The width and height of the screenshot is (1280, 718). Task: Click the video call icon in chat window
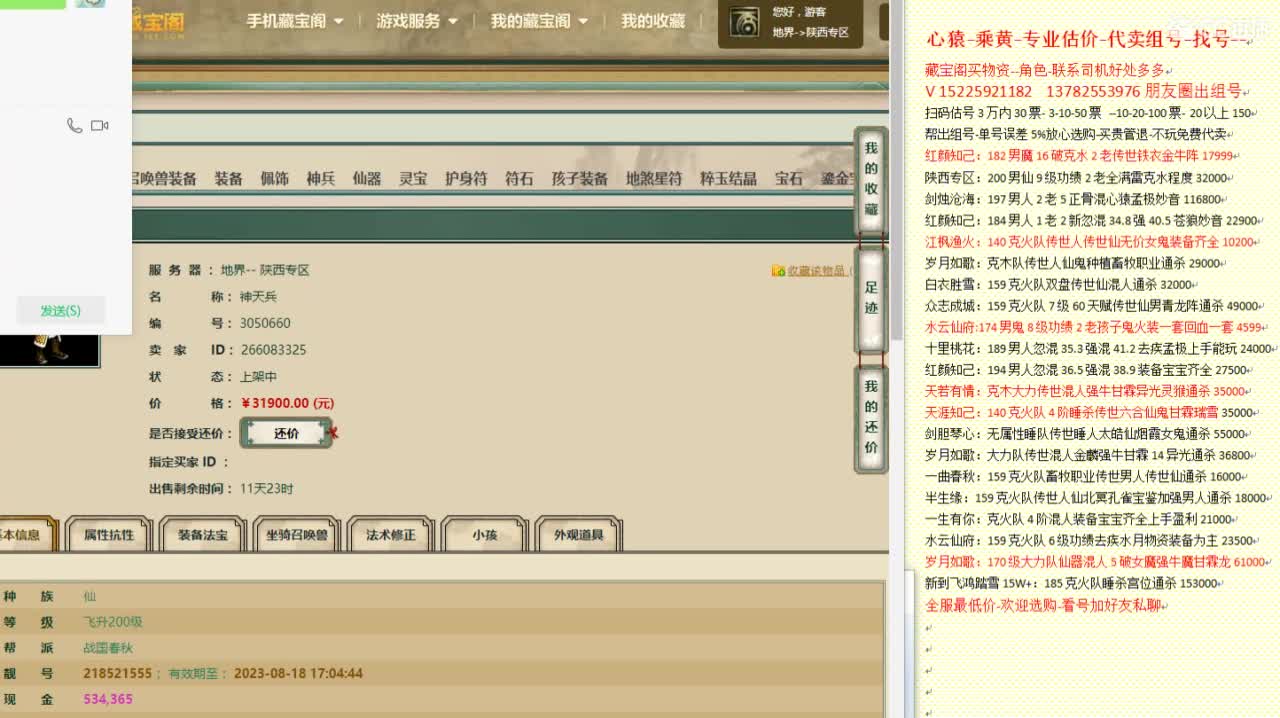click(x=100, y=126)
